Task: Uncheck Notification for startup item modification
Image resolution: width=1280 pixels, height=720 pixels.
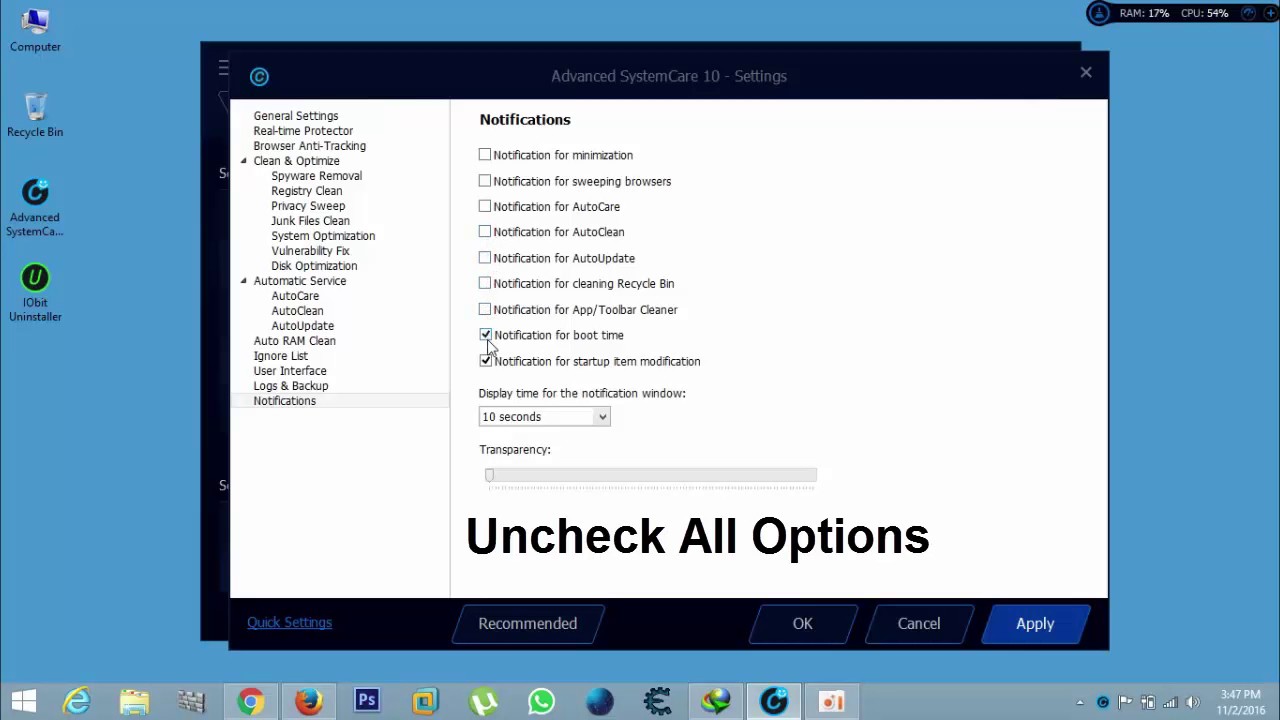Action: tap(485, 361)
